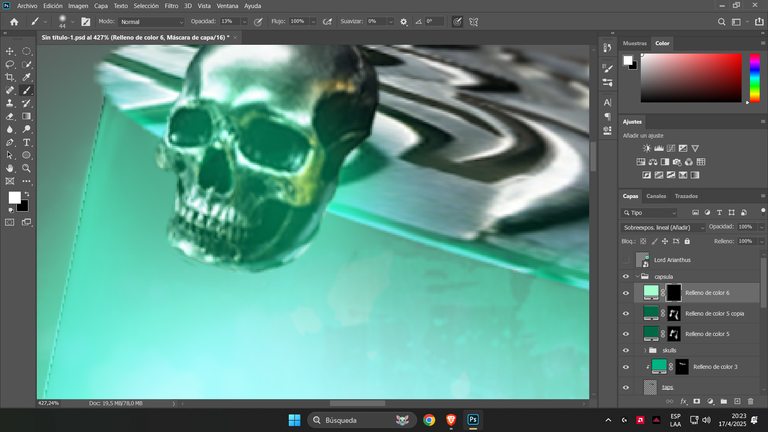768x432 pixels.
Task: Pick a color in the color field
Action: pyautogui.click(x=691, y=77)
